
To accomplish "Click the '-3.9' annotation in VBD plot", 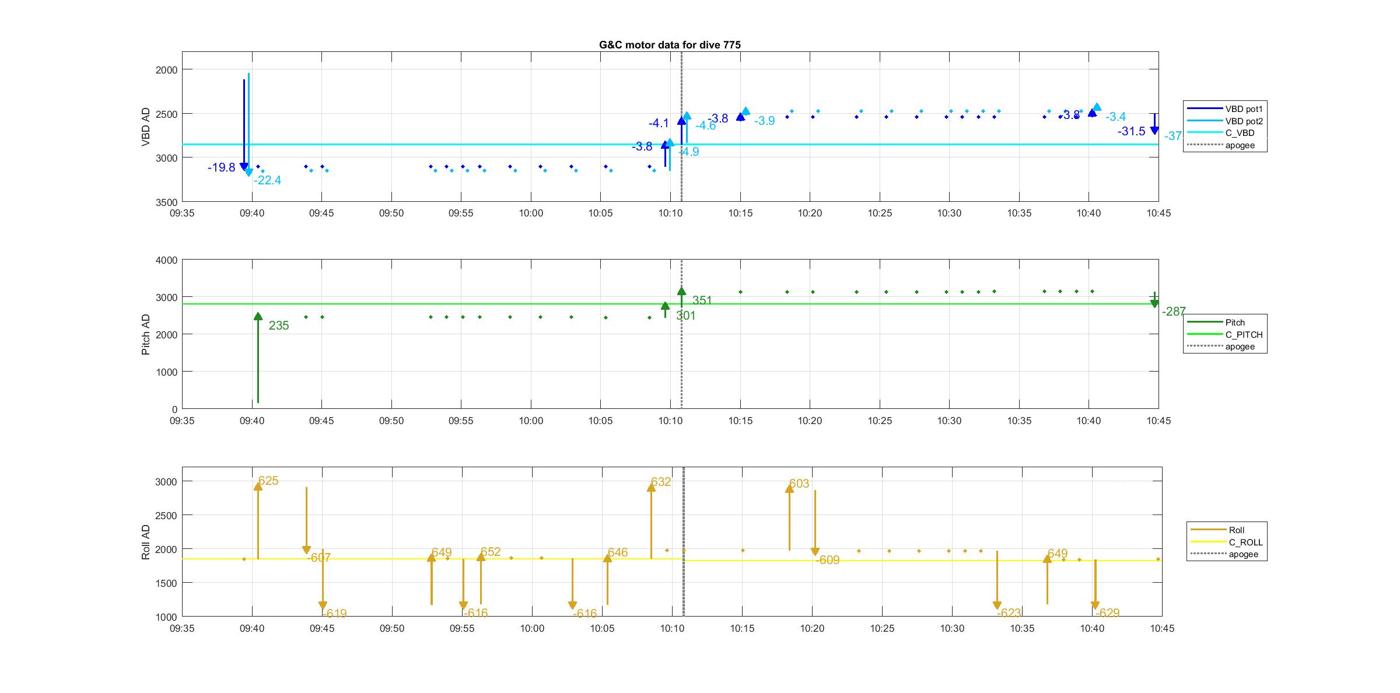I will pos(764,121).
